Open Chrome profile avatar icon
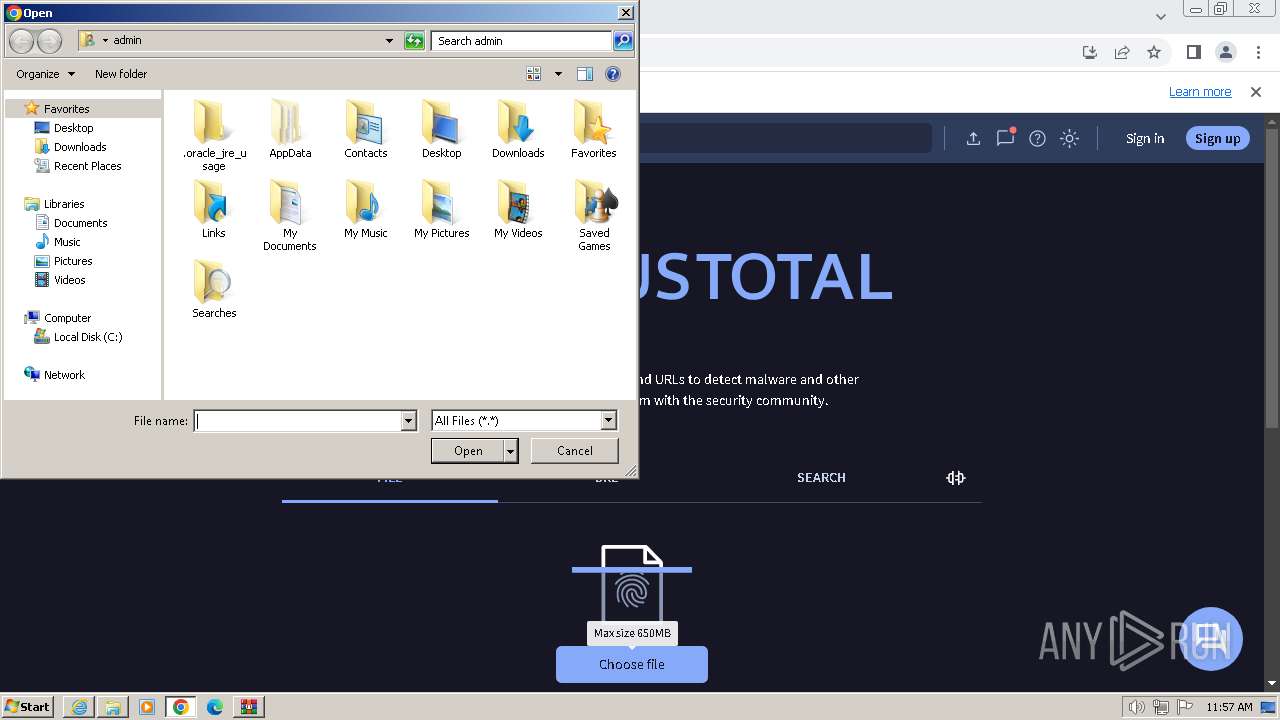Screen dimensions: 1280x720 [x=1225, y=52]
